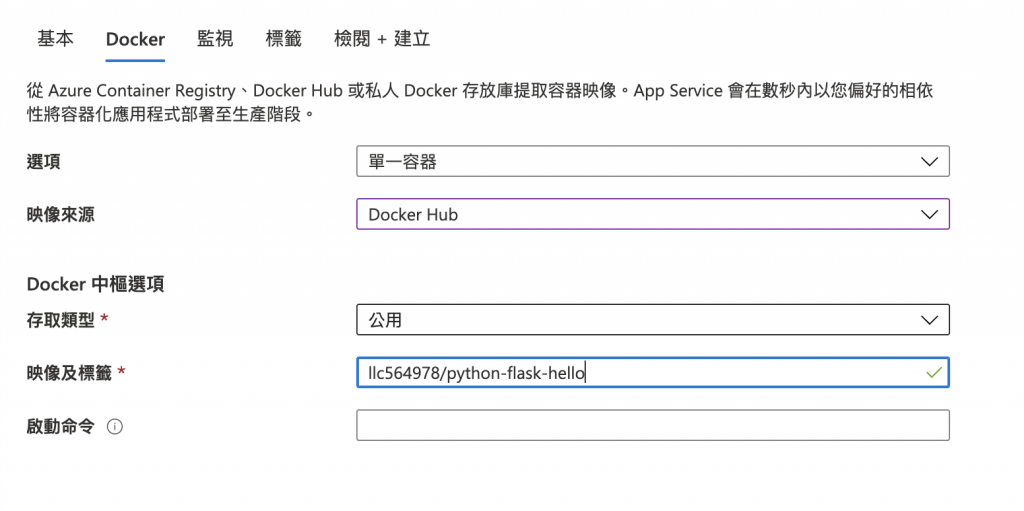The width and height of the screenshot is (1024, 511).
Task: Go to the 標籤 tab
Action: pyautogui.click(x=283, y=39)
